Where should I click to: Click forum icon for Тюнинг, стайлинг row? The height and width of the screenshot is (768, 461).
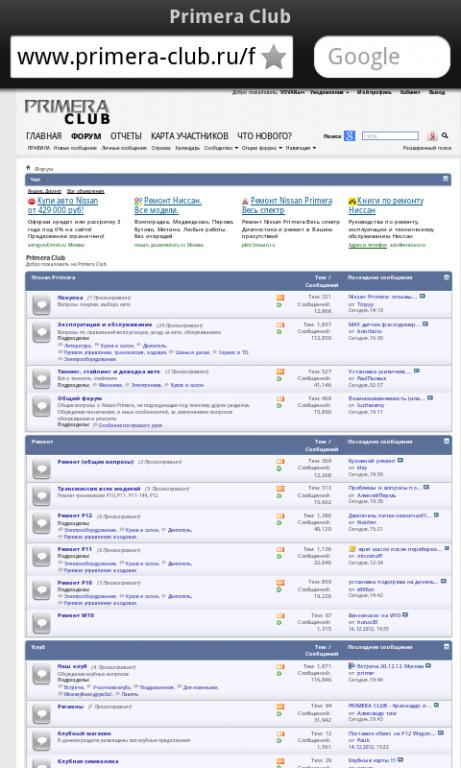(x=42, y=379)
